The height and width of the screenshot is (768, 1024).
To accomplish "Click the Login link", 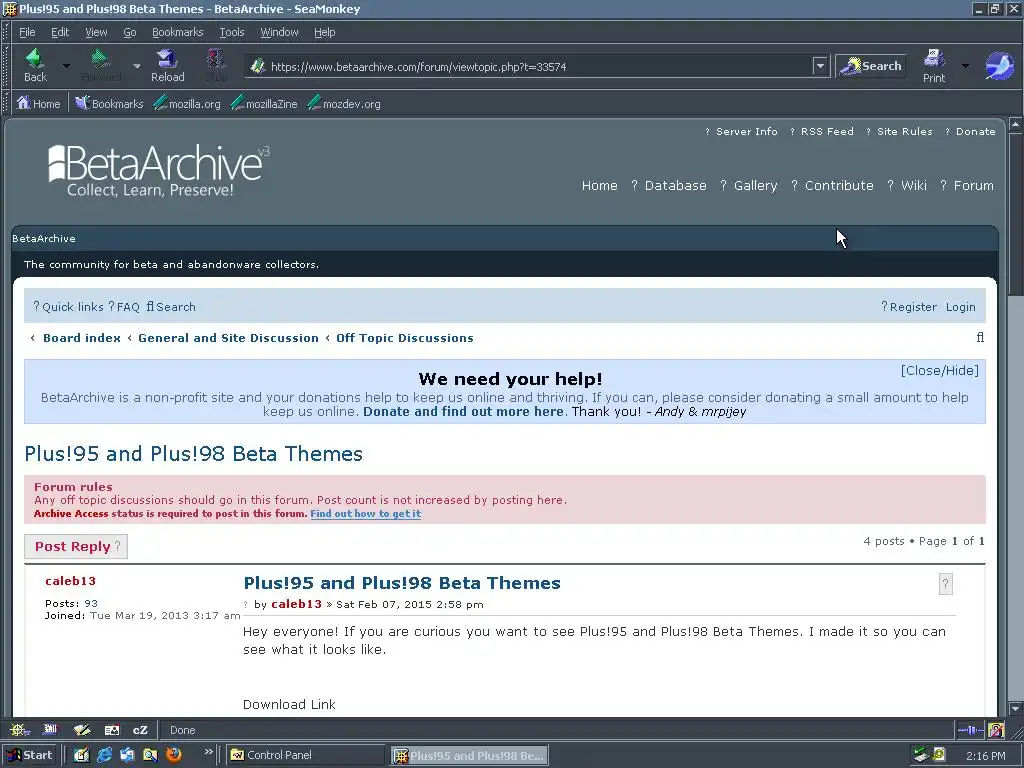I will tap(961, 307).
